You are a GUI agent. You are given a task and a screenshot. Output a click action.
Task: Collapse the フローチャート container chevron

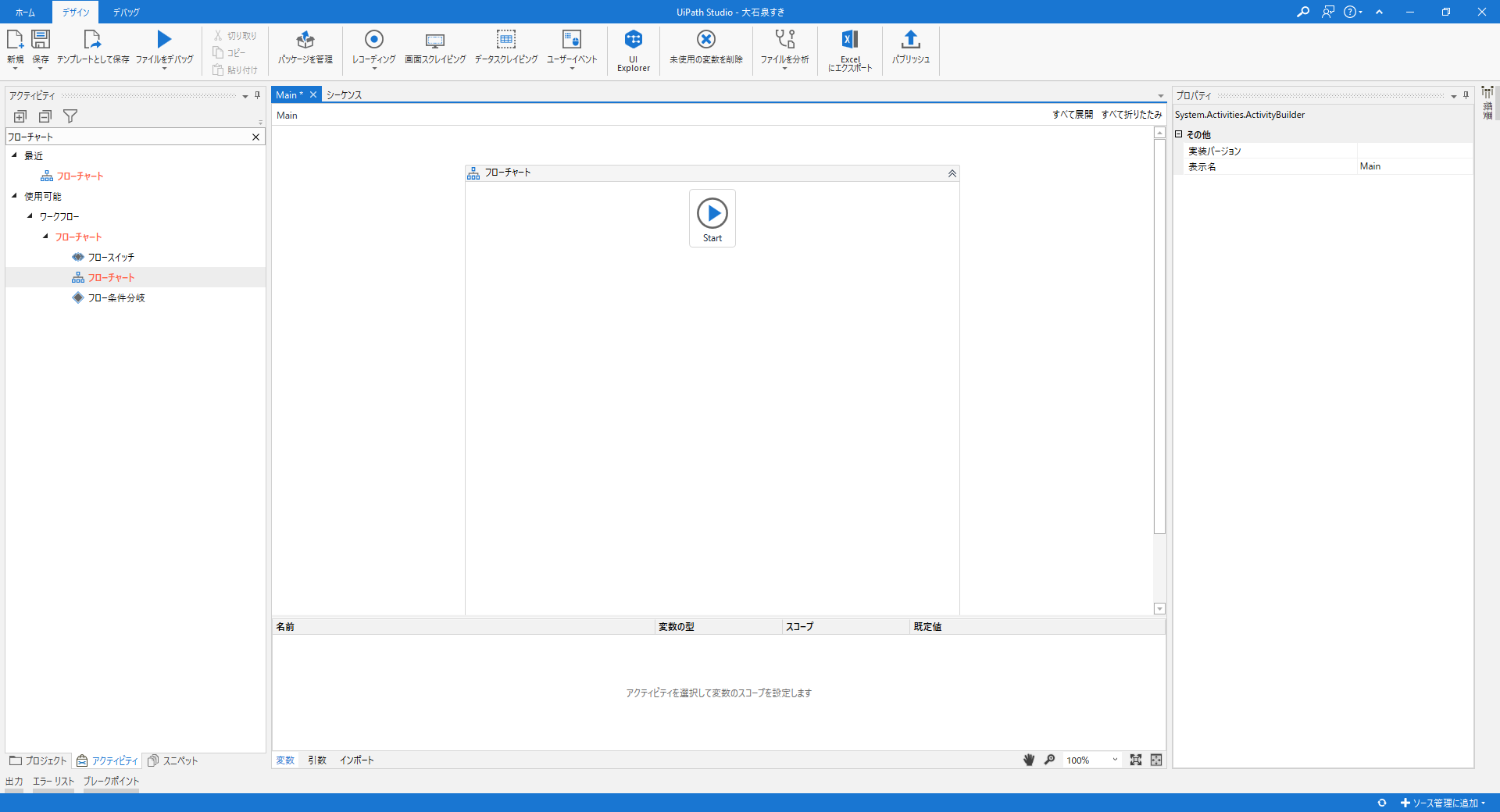coord(952,173)
